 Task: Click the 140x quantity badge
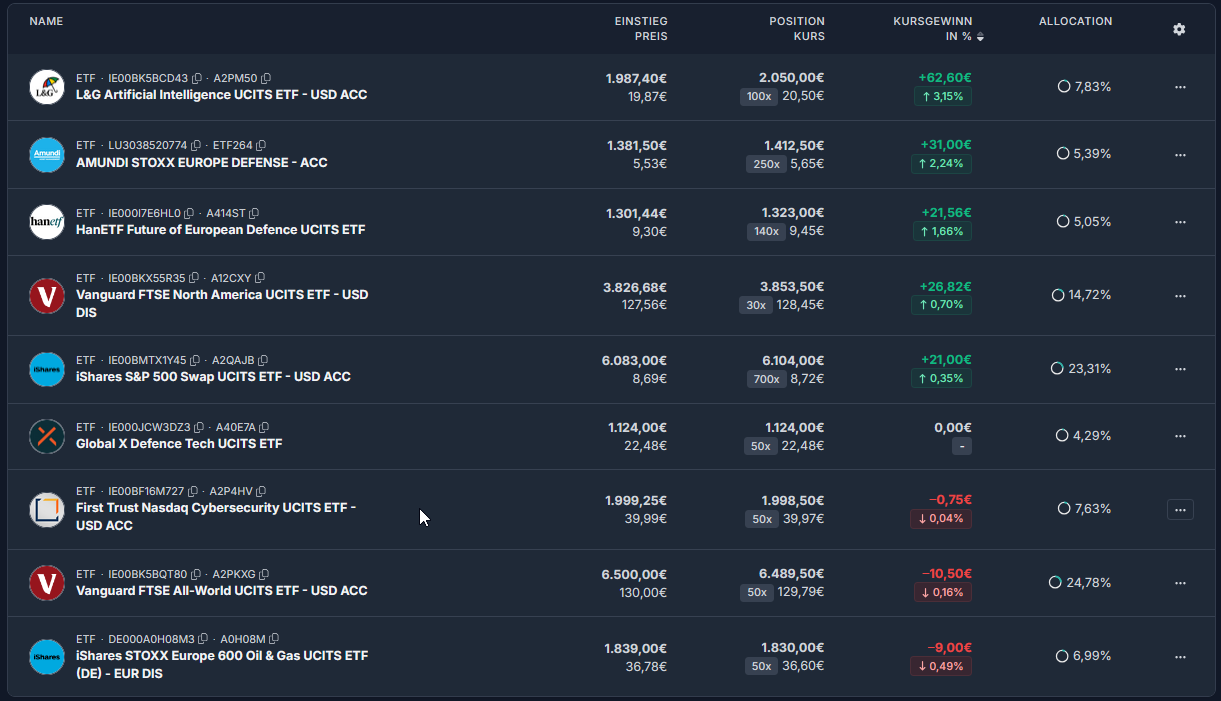pos(765,232)
